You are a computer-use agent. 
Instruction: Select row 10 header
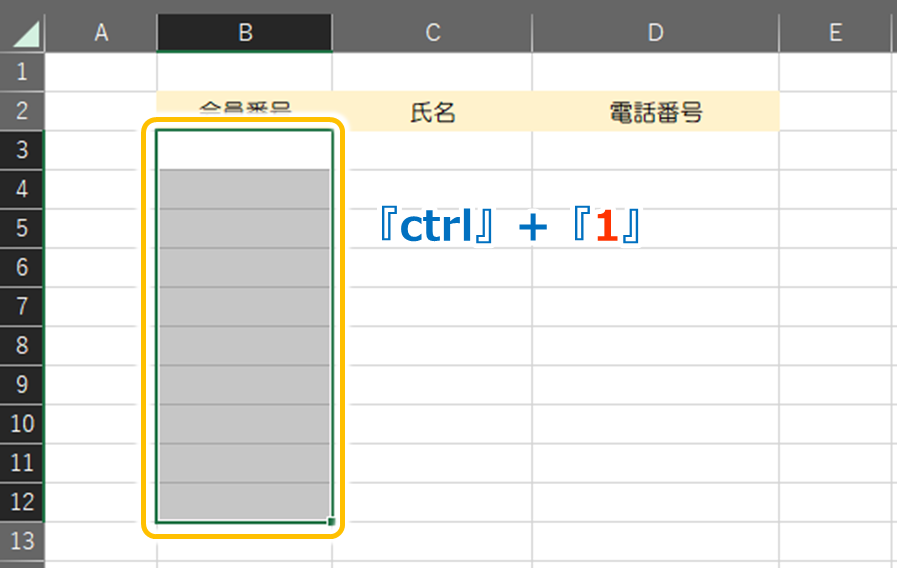(x=23, y=423)
